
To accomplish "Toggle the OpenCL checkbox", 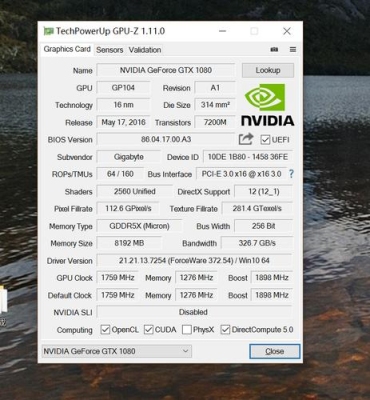I will click(x=105, y=330).
